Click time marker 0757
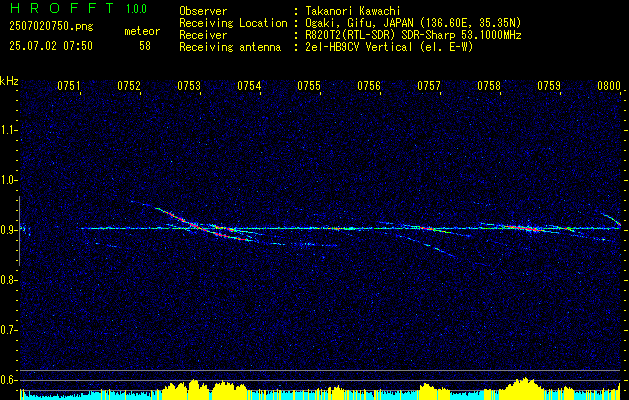Image resolution: width=629 pixels, height=400 pixels. tap(429, 86)
